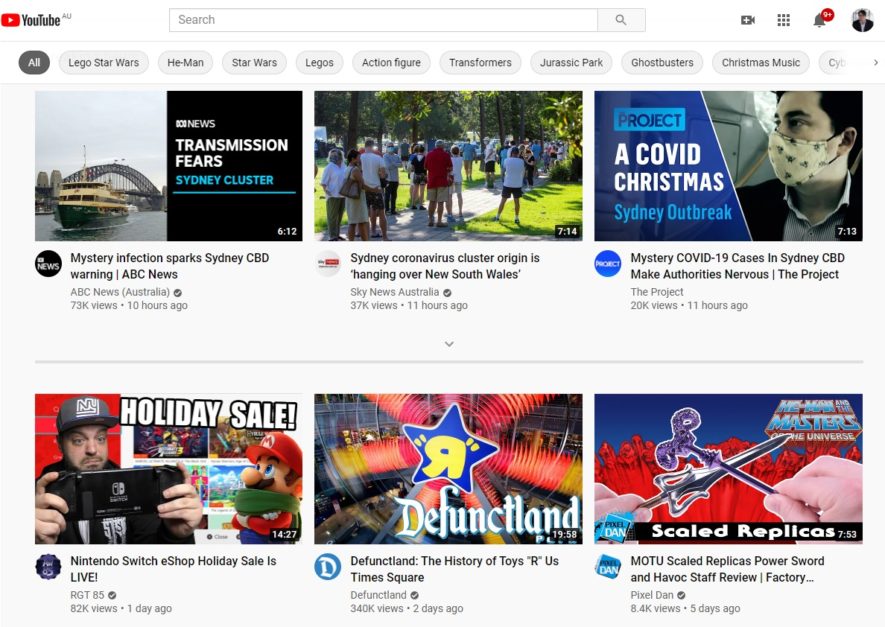Focus the Search input field
885x627 pixels.
pyautogui.click(x=383, y=20)
